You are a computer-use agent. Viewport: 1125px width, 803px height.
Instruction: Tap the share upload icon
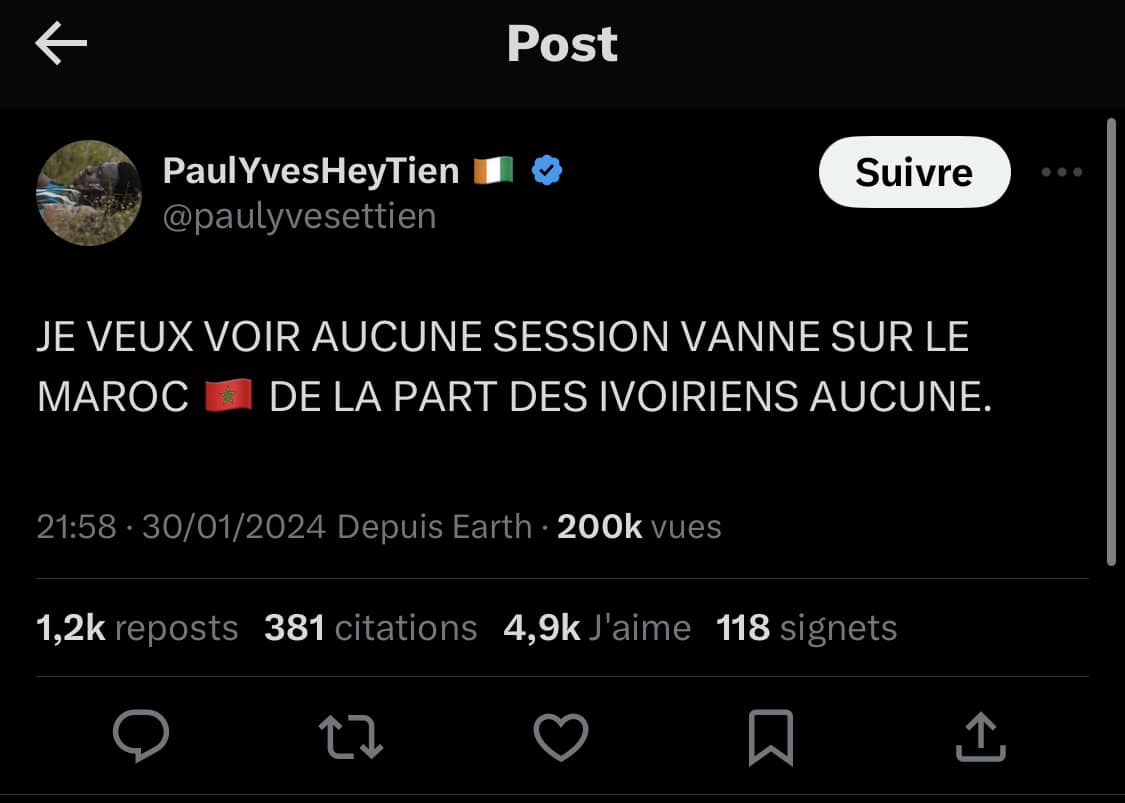click(981, 737)
